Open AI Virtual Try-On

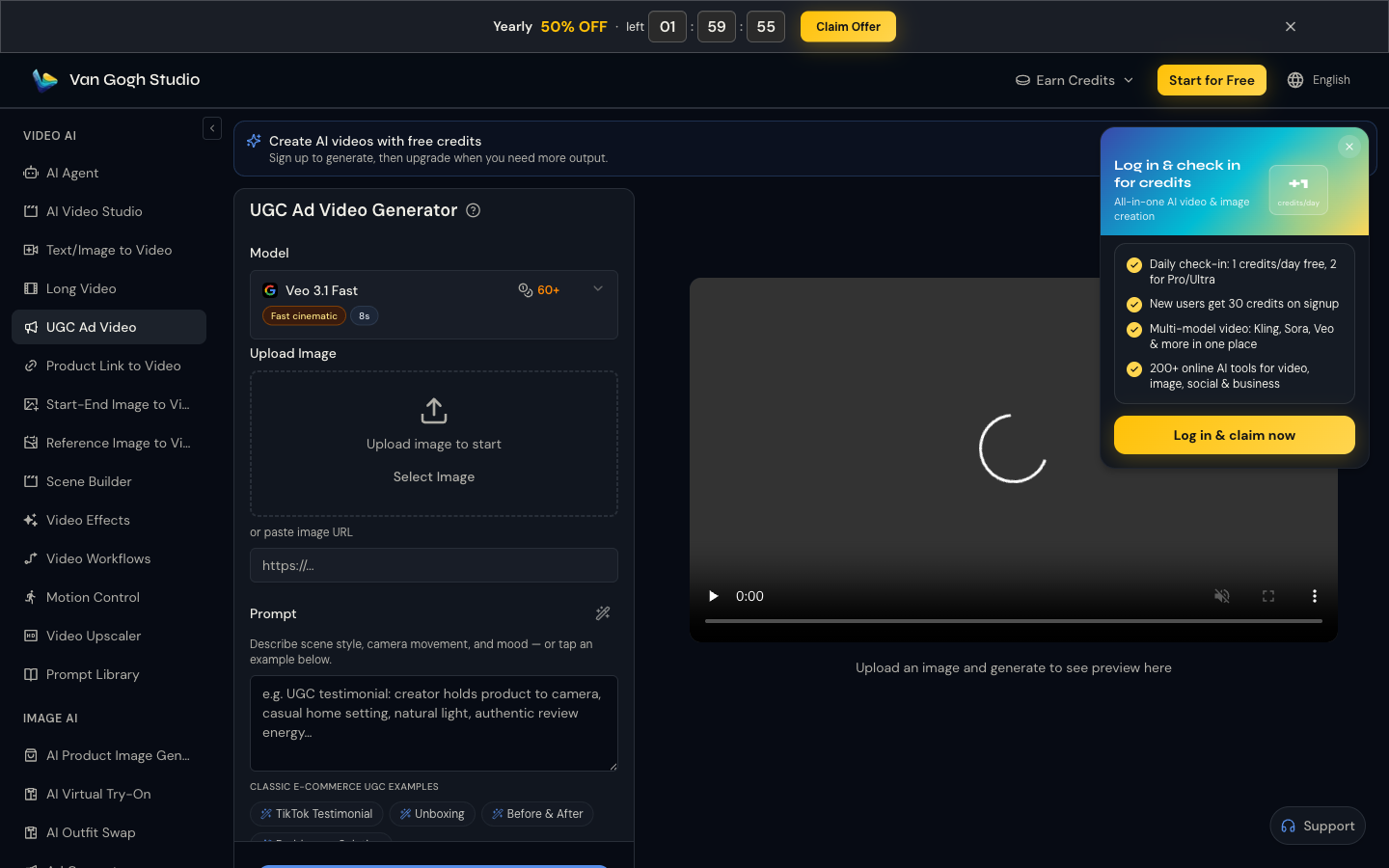click(x=109, y=794)
